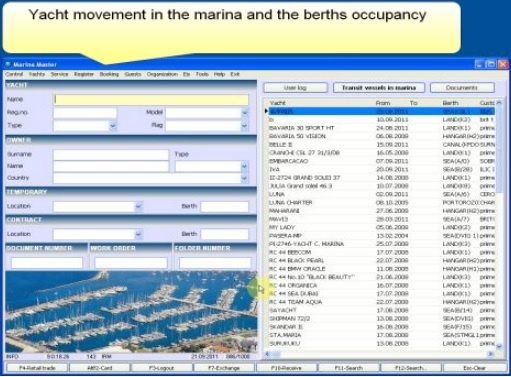Click the Temporary Berth field

(225, 206)
